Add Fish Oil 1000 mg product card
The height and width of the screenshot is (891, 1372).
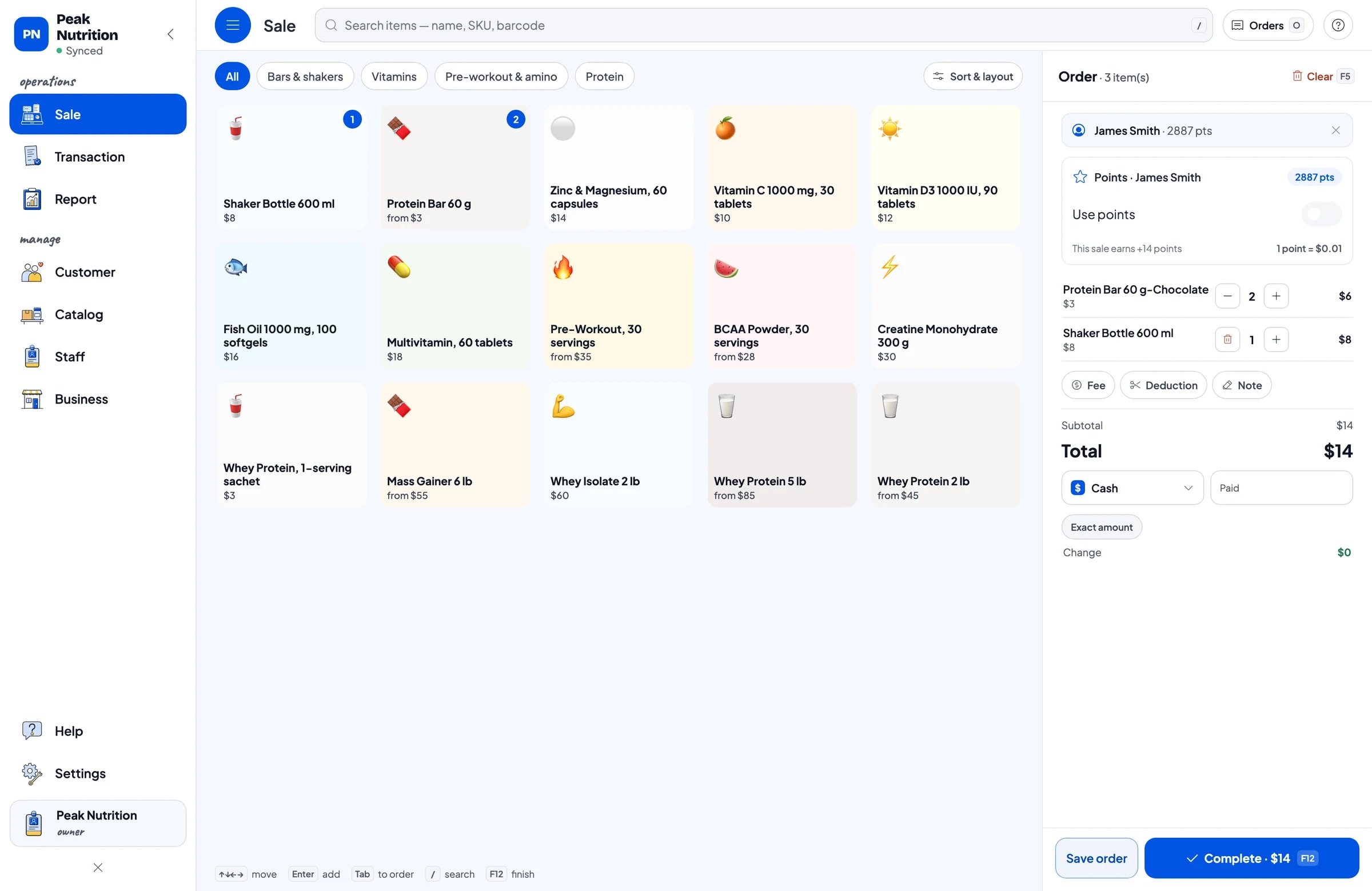pyautogui.click(x=291, y=306)
